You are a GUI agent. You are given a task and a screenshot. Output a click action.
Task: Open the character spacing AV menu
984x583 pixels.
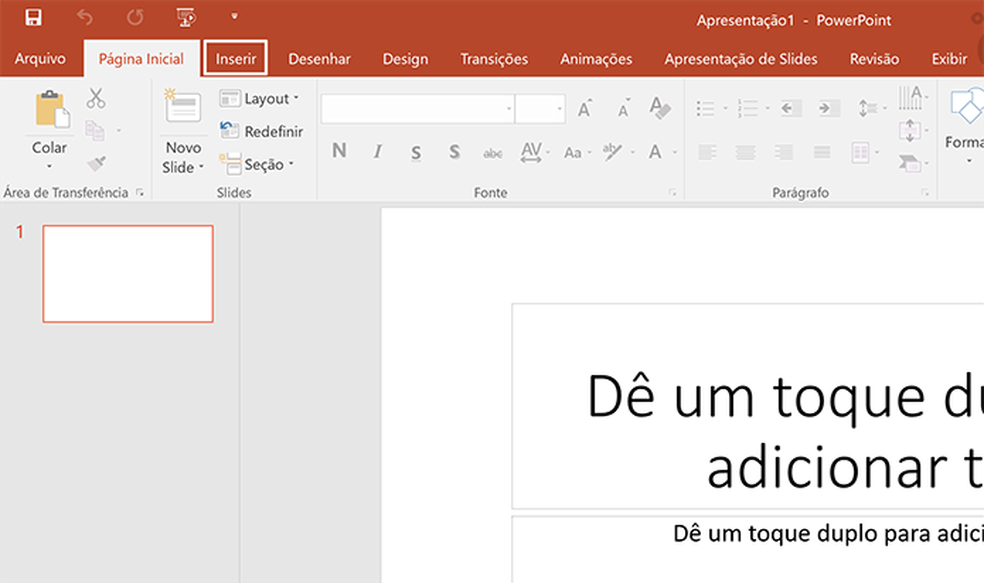coord(535,152)
